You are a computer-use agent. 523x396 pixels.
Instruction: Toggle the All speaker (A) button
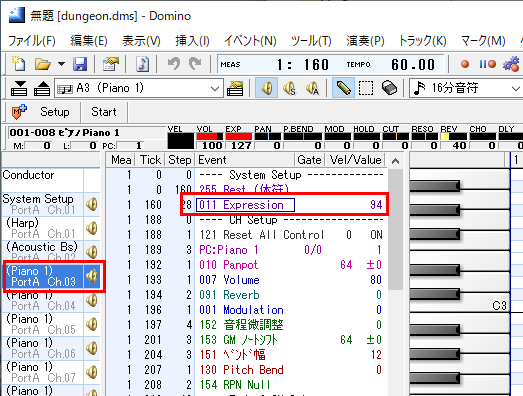pyautogui.click(x=313, y=89)
